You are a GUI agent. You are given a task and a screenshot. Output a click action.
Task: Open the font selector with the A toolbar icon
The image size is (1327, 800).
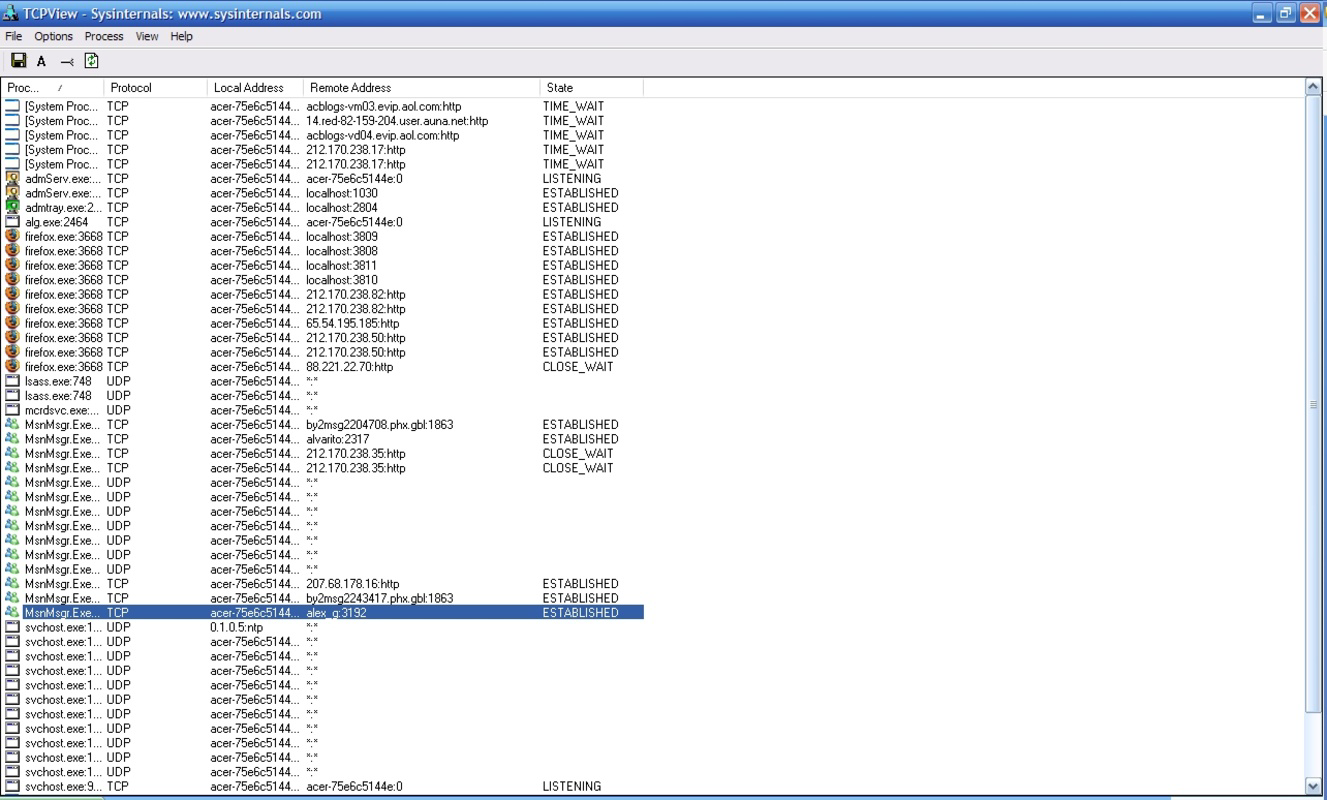41,60
